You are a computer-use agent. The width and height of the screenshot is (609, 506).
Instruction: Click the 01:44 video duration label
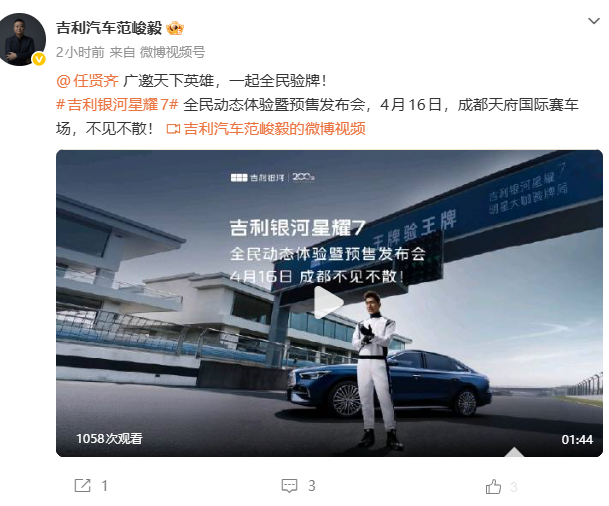point(577,440)
